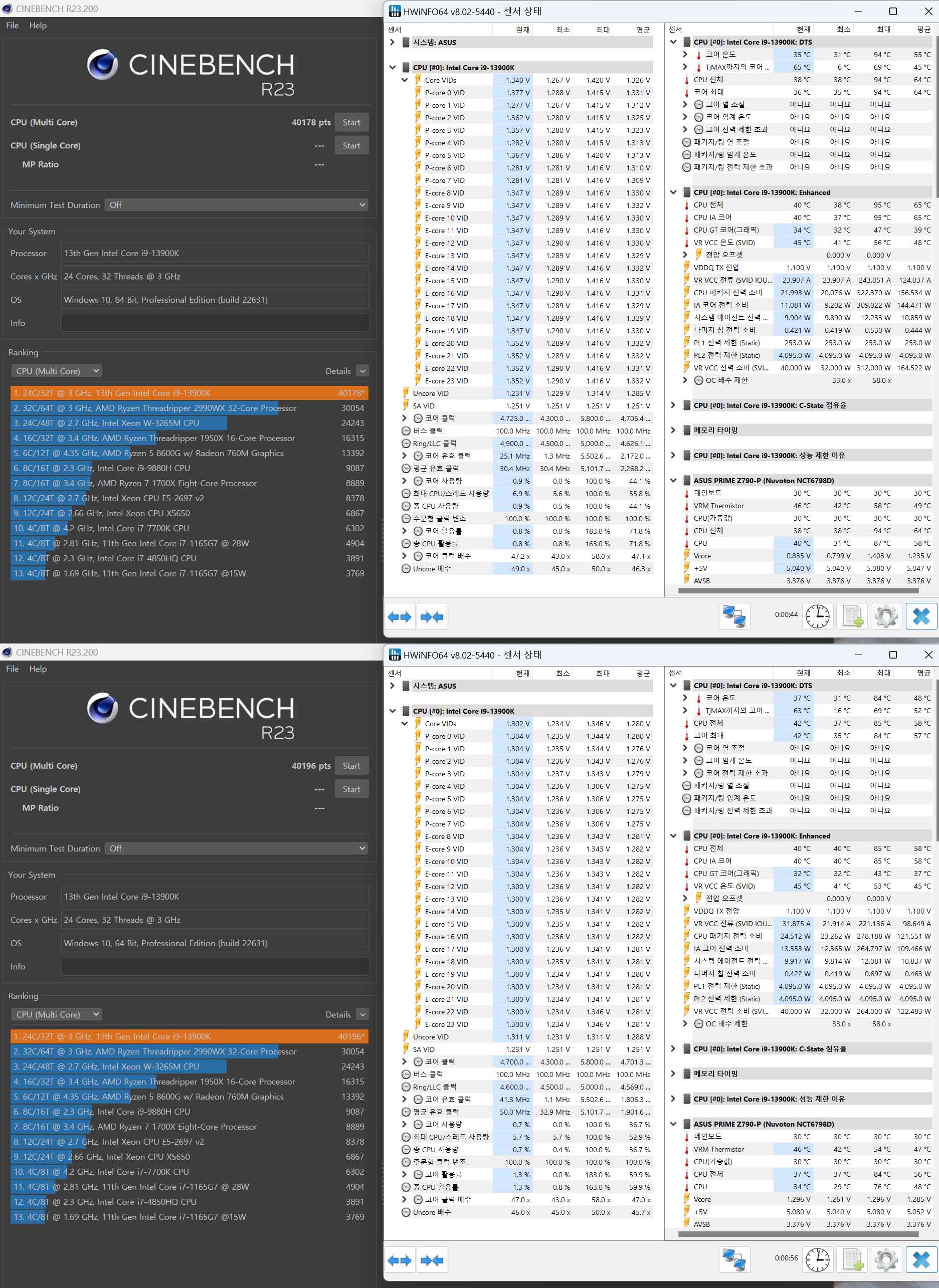The height and width of the screenshot is (1288, 939).
Task: Open ranking CPU (Multi Core) dropdown above 40178* row
Action: [56, 371]
